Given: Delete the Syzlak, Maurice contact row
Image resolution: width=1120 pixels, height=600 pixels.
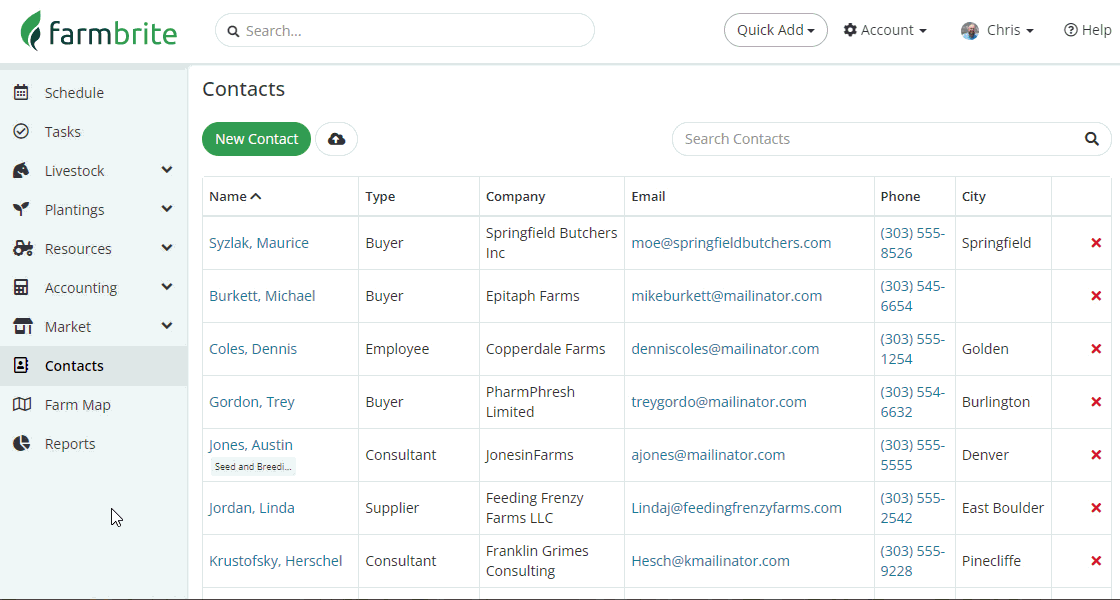Looking at the screenshot, I should pyautogui.click(x=1096, y=243).
